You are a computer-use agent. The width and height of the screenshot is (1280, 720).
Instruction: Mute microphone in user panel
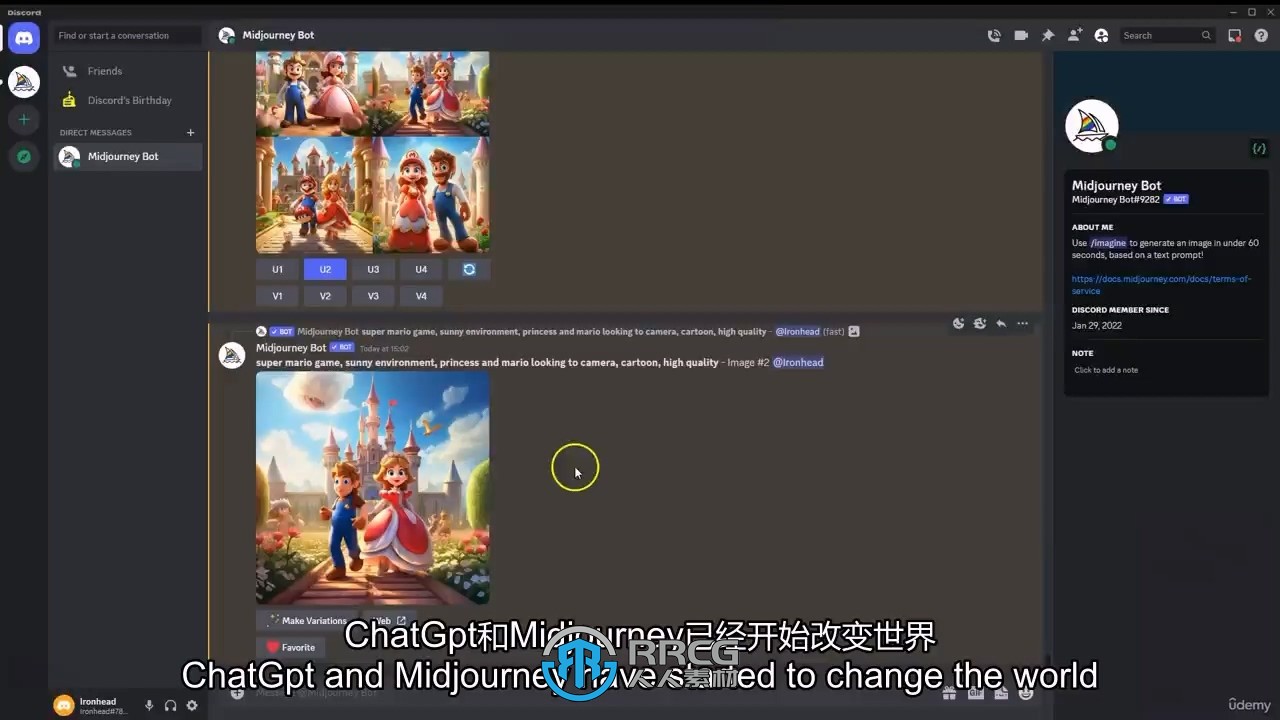point(149,705)
